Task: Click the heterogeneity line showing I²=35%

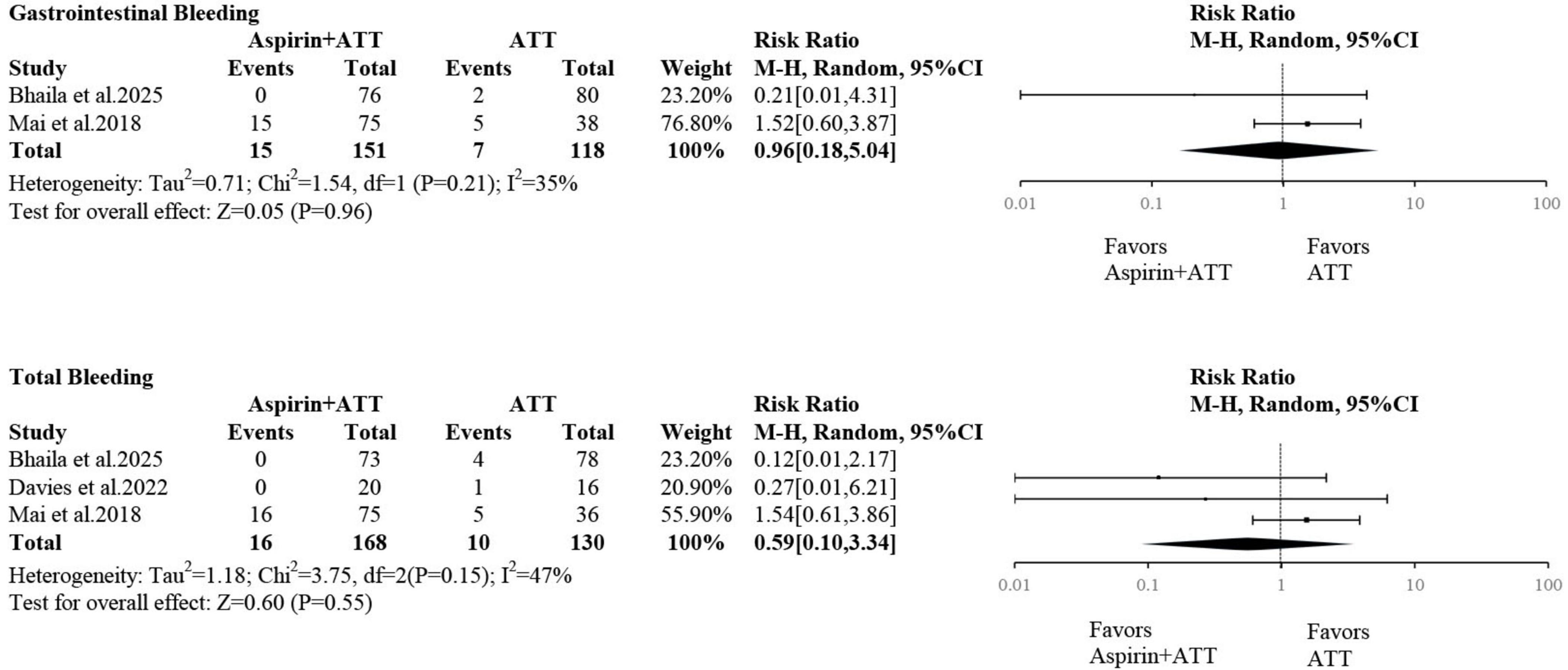Action: [293, 183]
